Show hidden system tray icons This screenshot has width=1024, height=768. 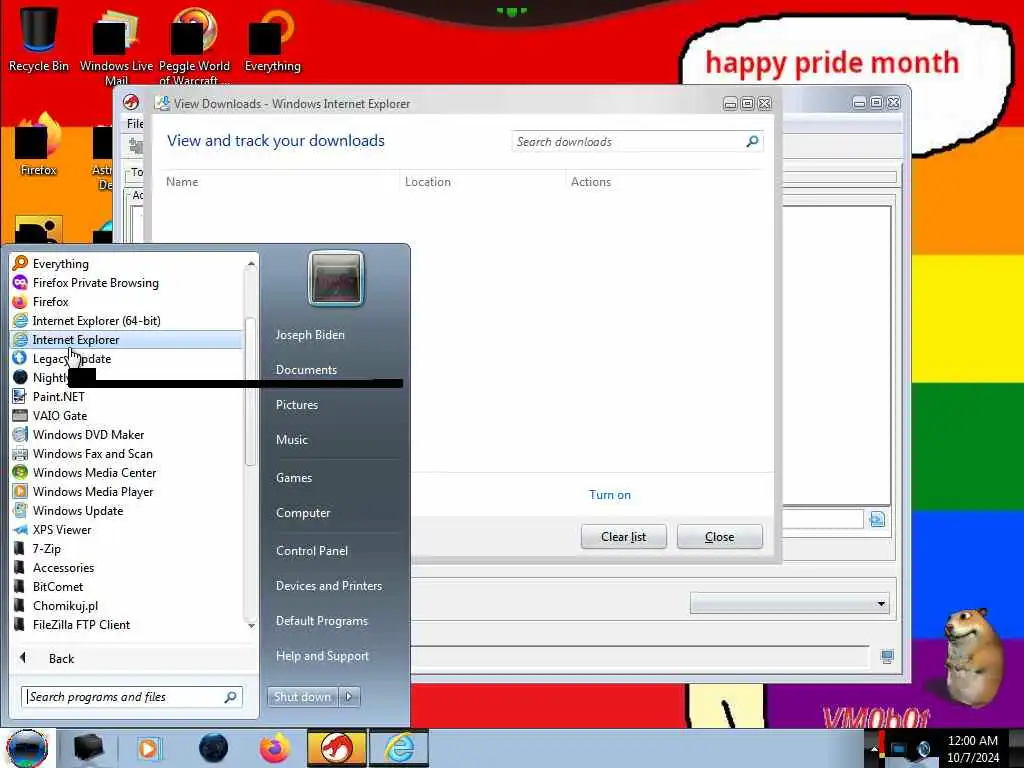tap(874, 749)
